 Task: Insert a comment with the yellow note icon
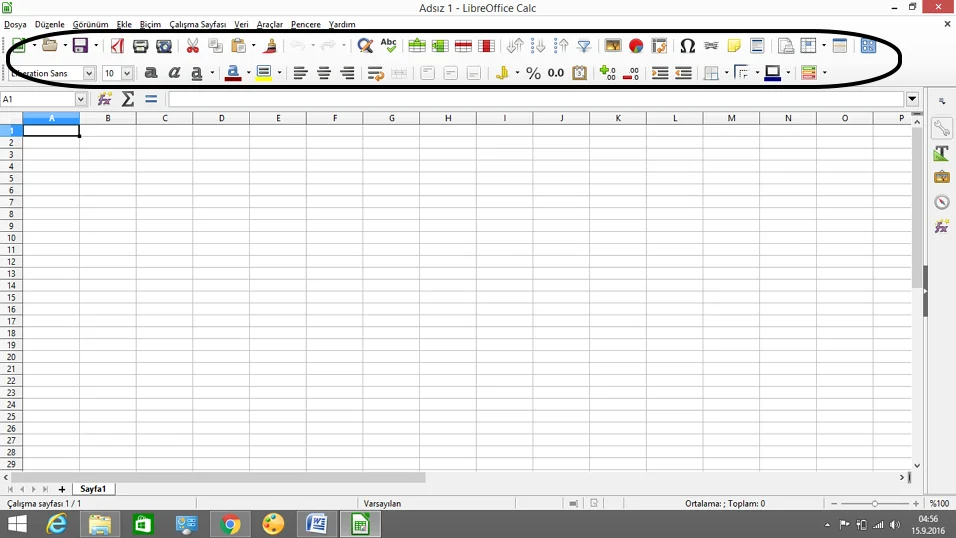[734, 46]
